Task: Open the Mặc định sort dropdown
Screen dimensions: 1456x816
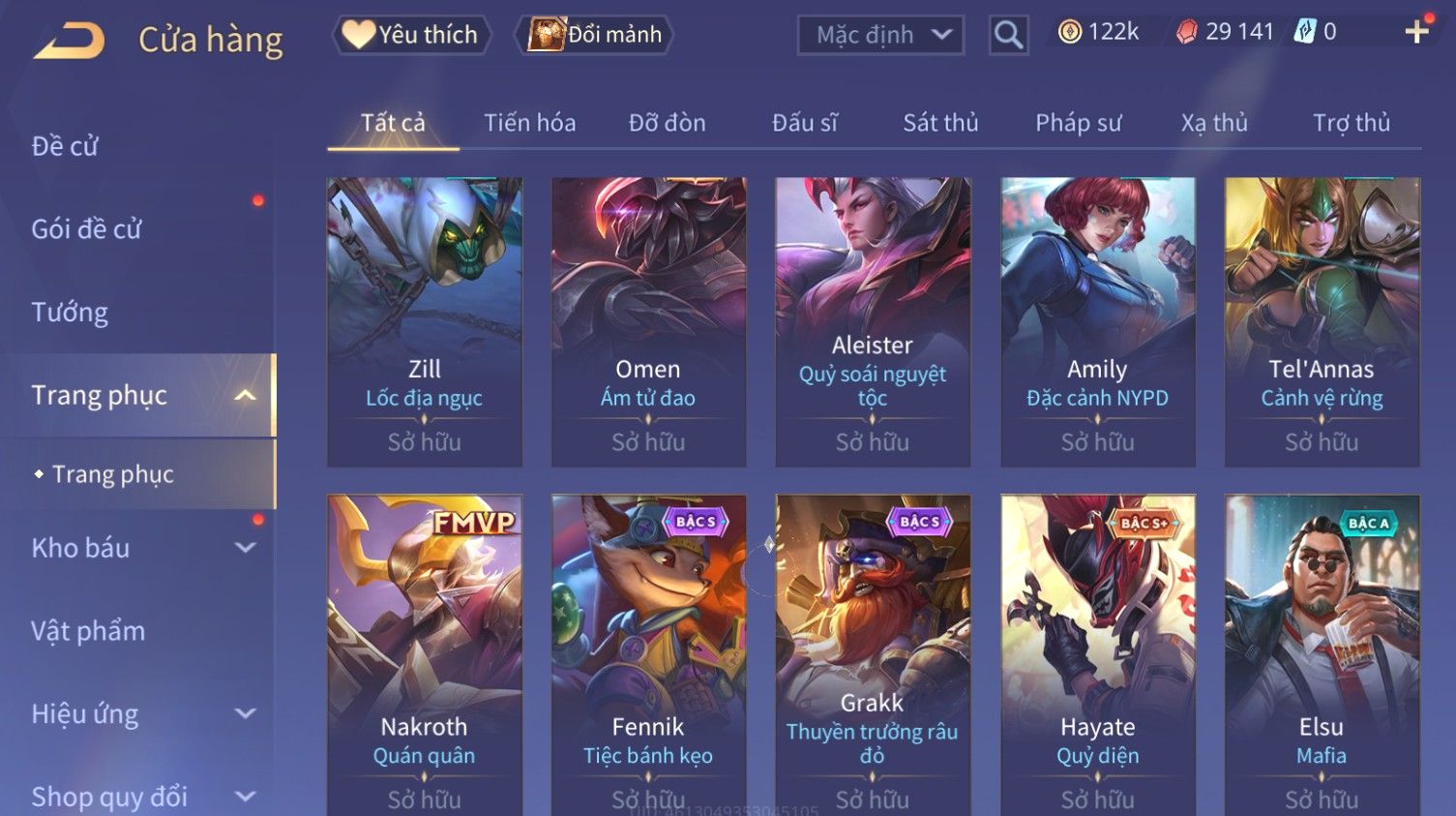Action: click(880, 36)
